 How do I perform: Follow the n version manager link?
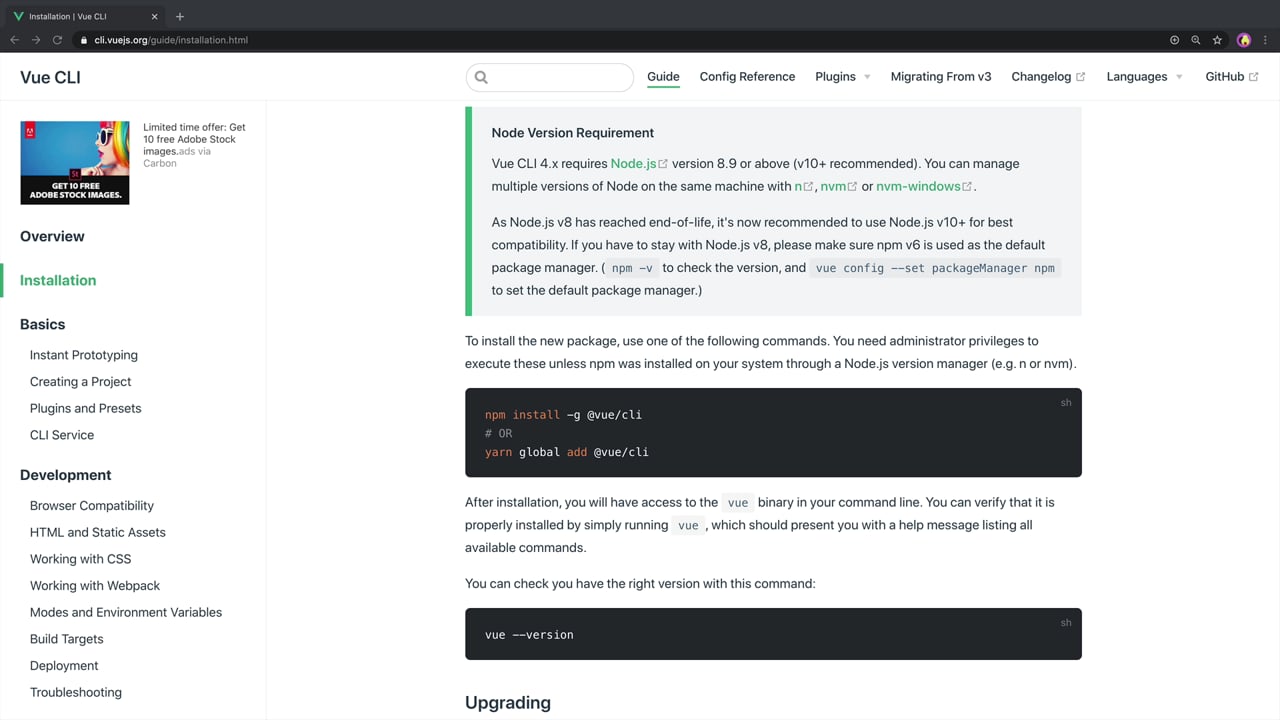pyautogui.click(x=798, y=186)
